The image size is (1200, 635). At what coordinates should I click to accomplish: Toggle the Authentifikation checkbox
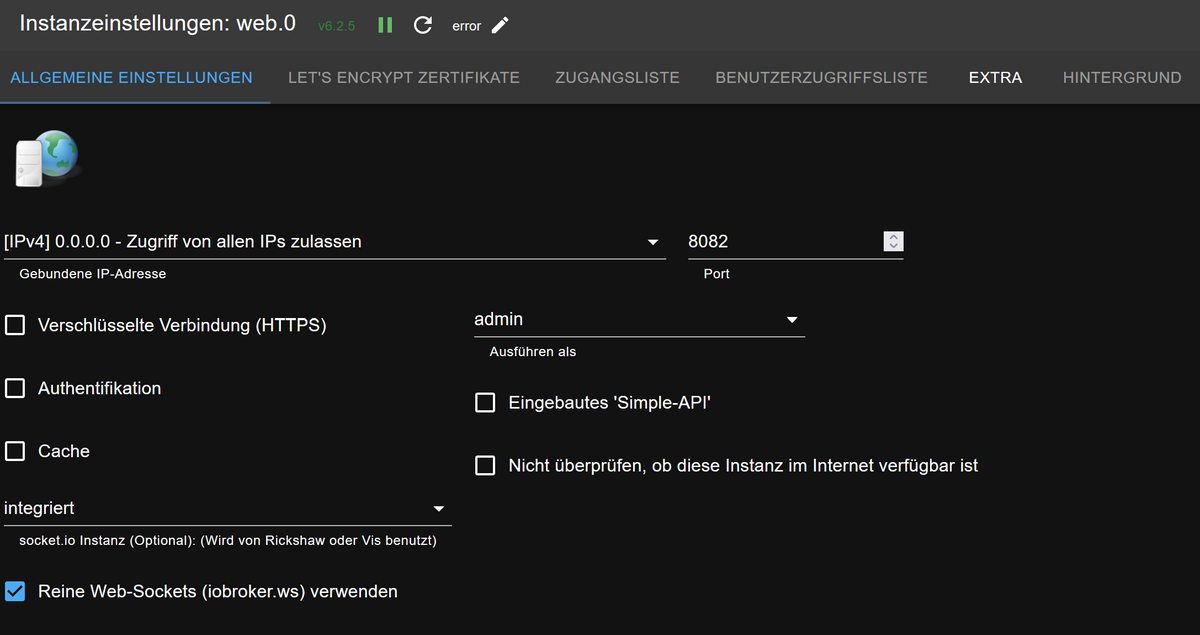click(15, 388)
